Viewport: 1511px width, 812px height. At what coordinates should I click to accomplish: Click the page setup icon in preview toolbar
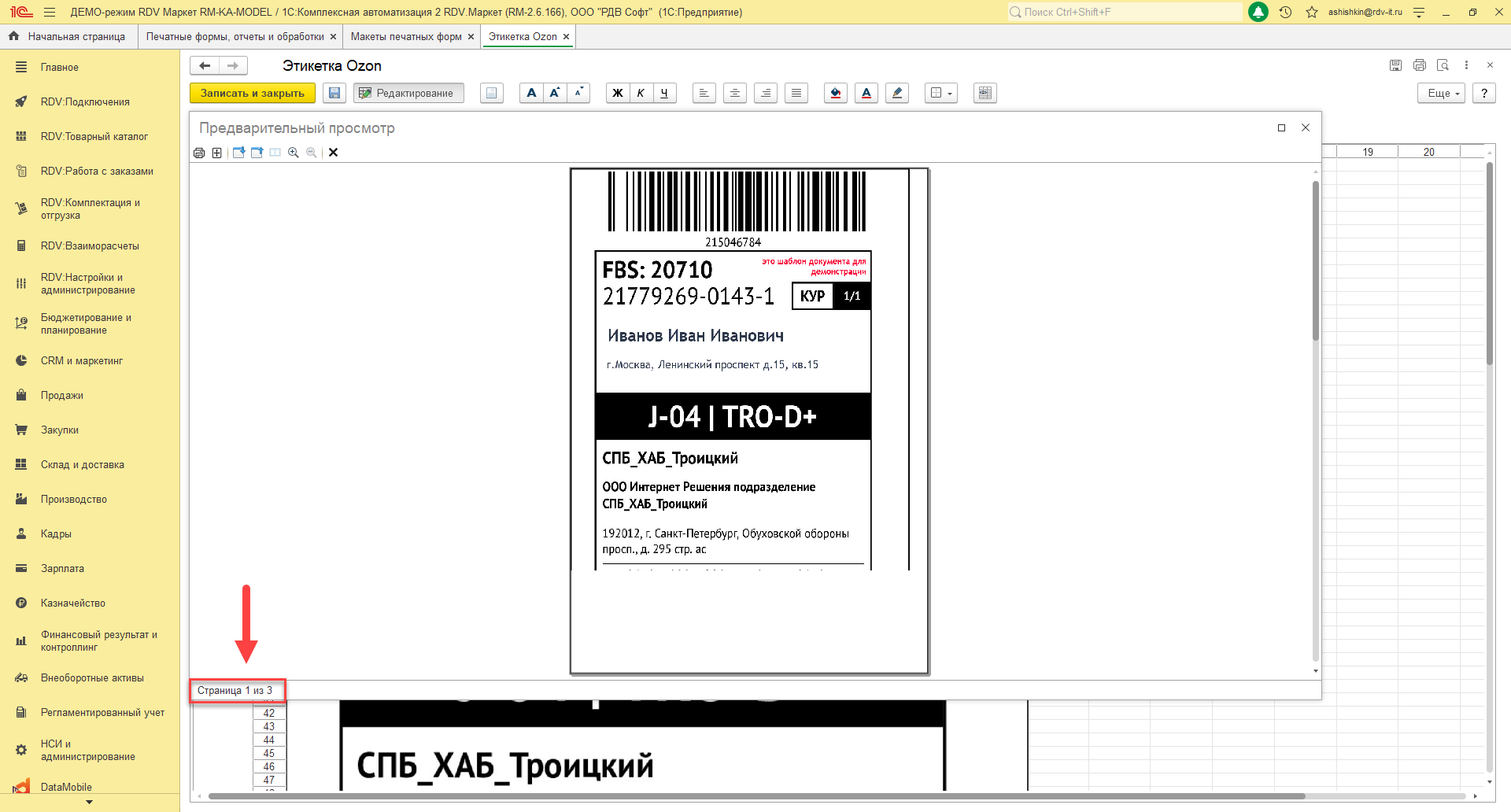[217, 153]
